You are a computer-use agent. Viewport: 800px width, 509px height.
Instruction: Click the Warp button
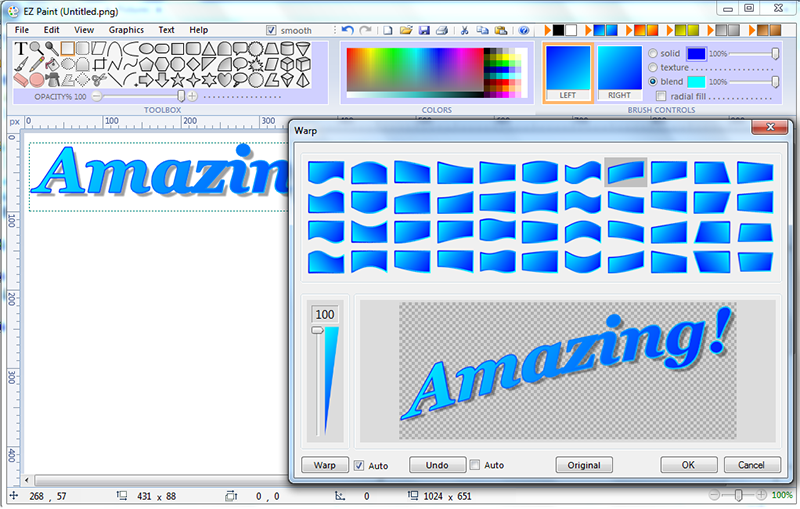325,465
